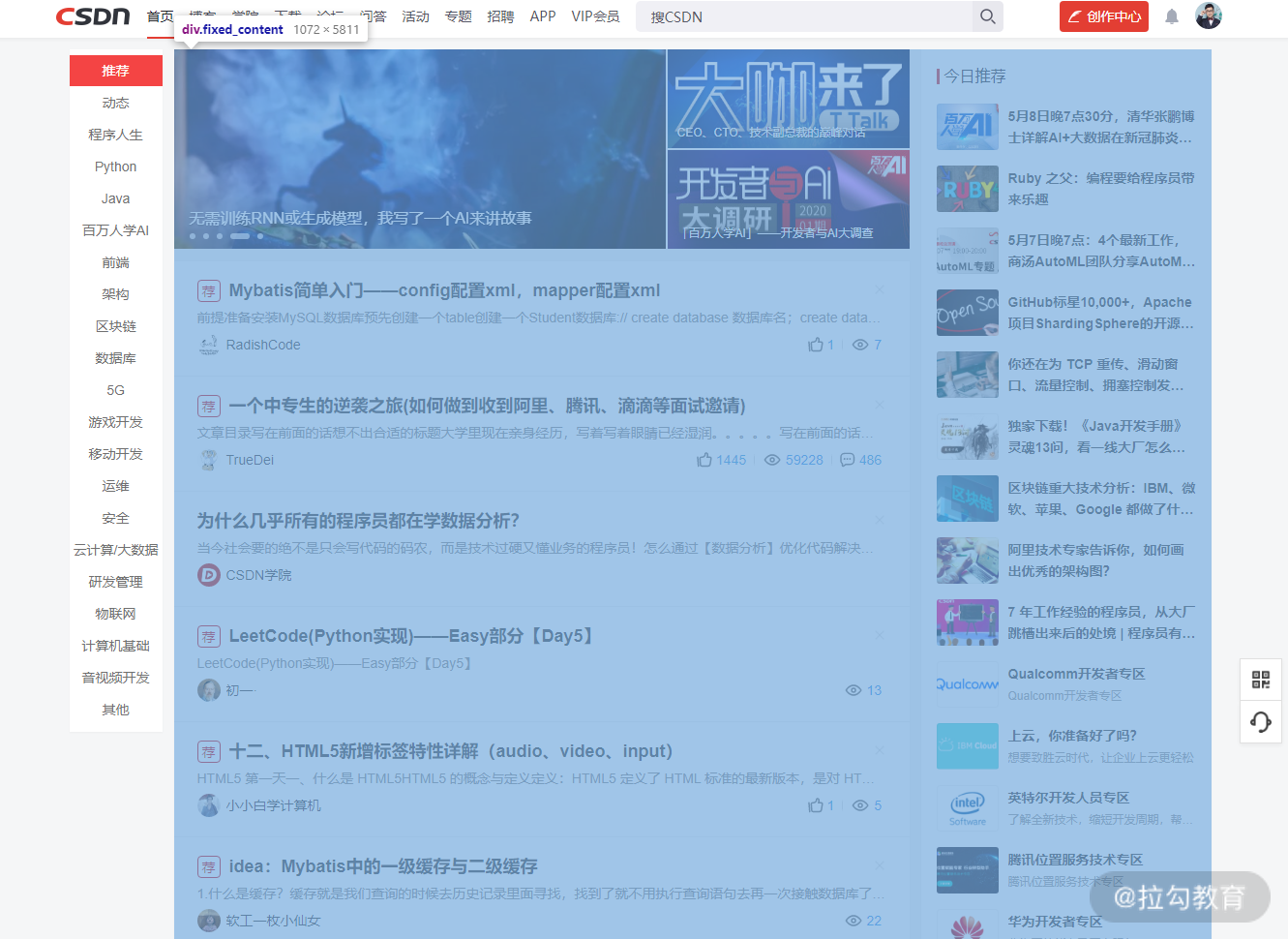Open the 开发者与AI大调研 banner
1288x939 pixels.
(789, 199)
